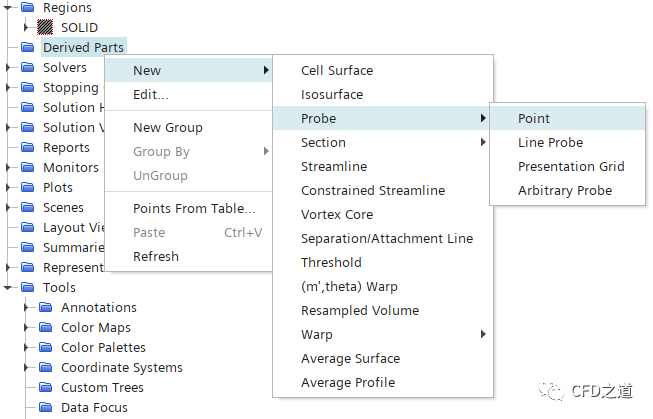Select the Reports tree item
The width and height of the screenshot is (653, 419).
coord(66,148)
